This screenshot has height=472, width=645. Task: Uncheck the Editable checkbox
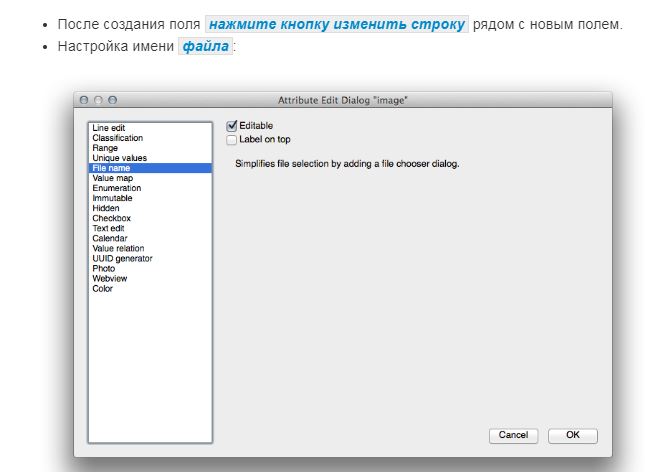coord(232,126)
